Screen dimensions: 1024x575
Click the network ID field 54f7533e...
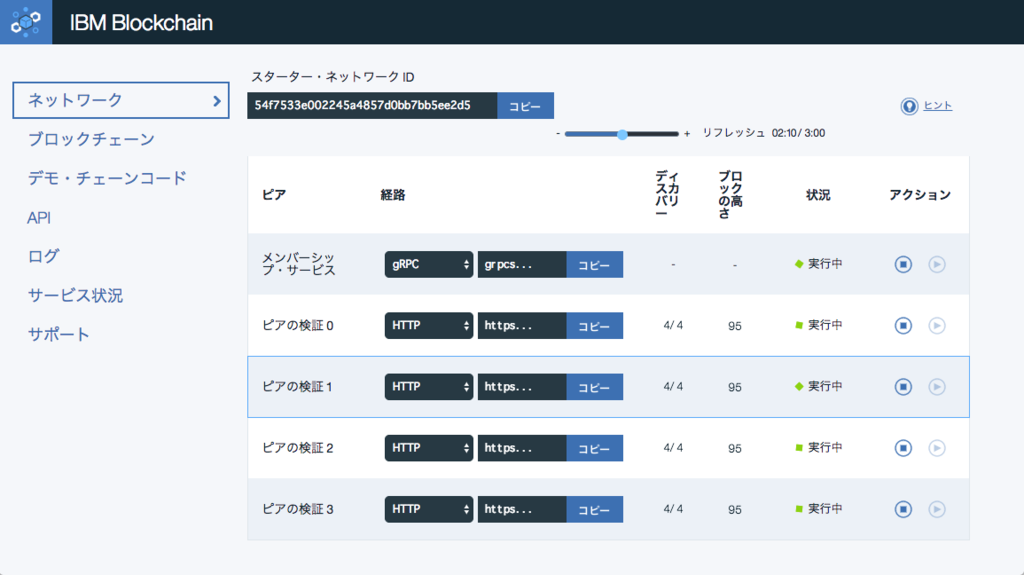tap(372, 106)
